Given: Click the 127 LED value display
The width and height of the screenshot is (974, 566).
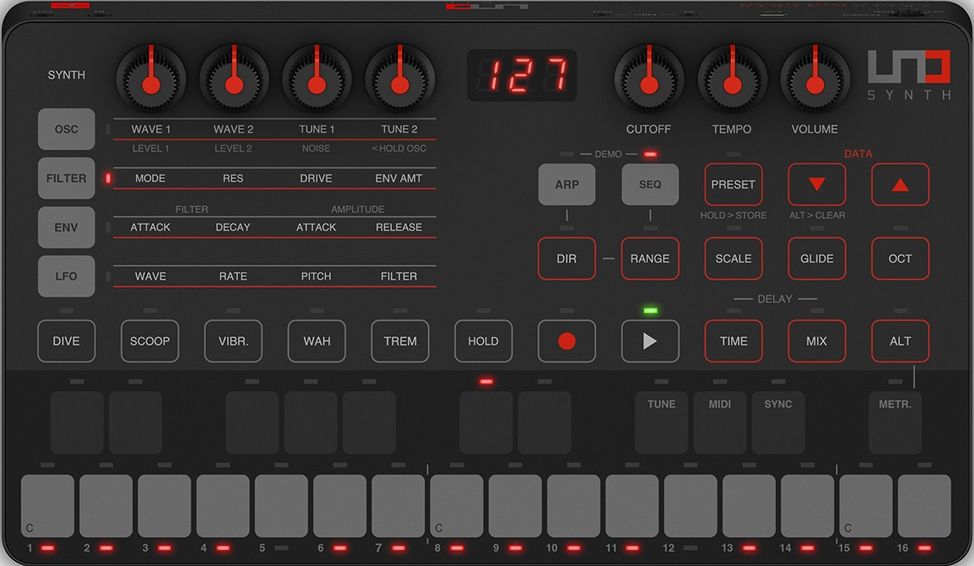Looking at the screenshot, I should [x=522, y=75].
